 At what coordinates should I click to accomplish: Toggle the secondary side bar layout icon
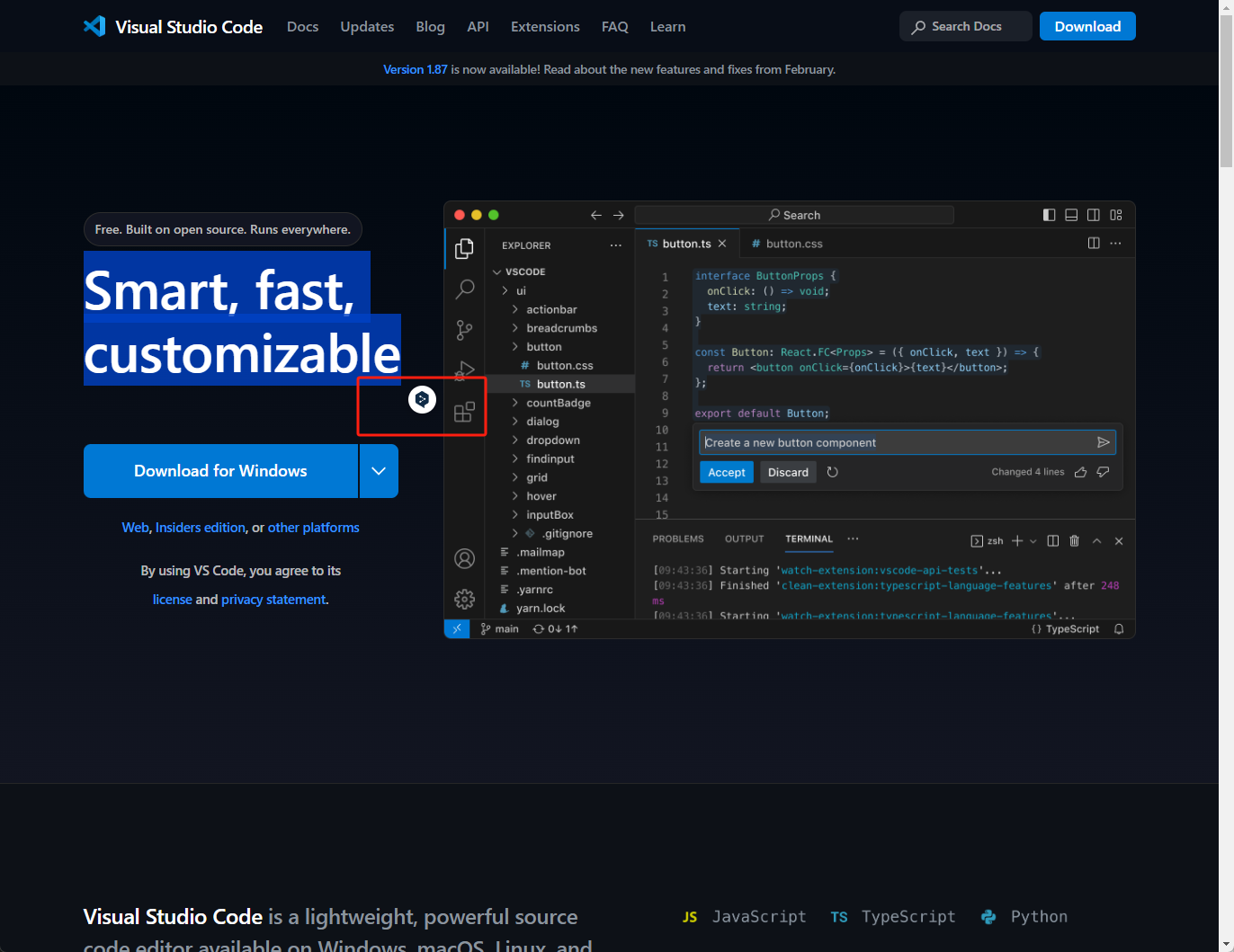click(1094, 215)
